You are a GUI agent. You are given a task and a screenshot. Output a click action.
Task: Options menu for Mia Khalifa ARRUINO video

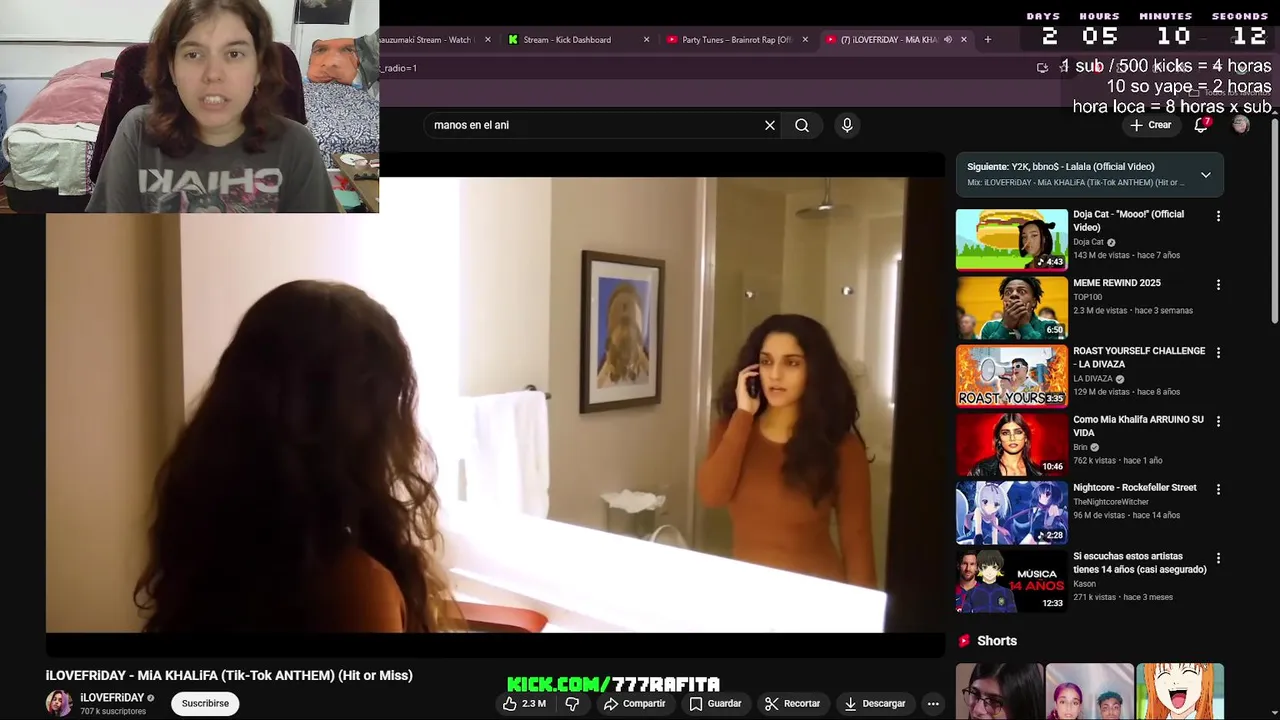point(1218,422)
